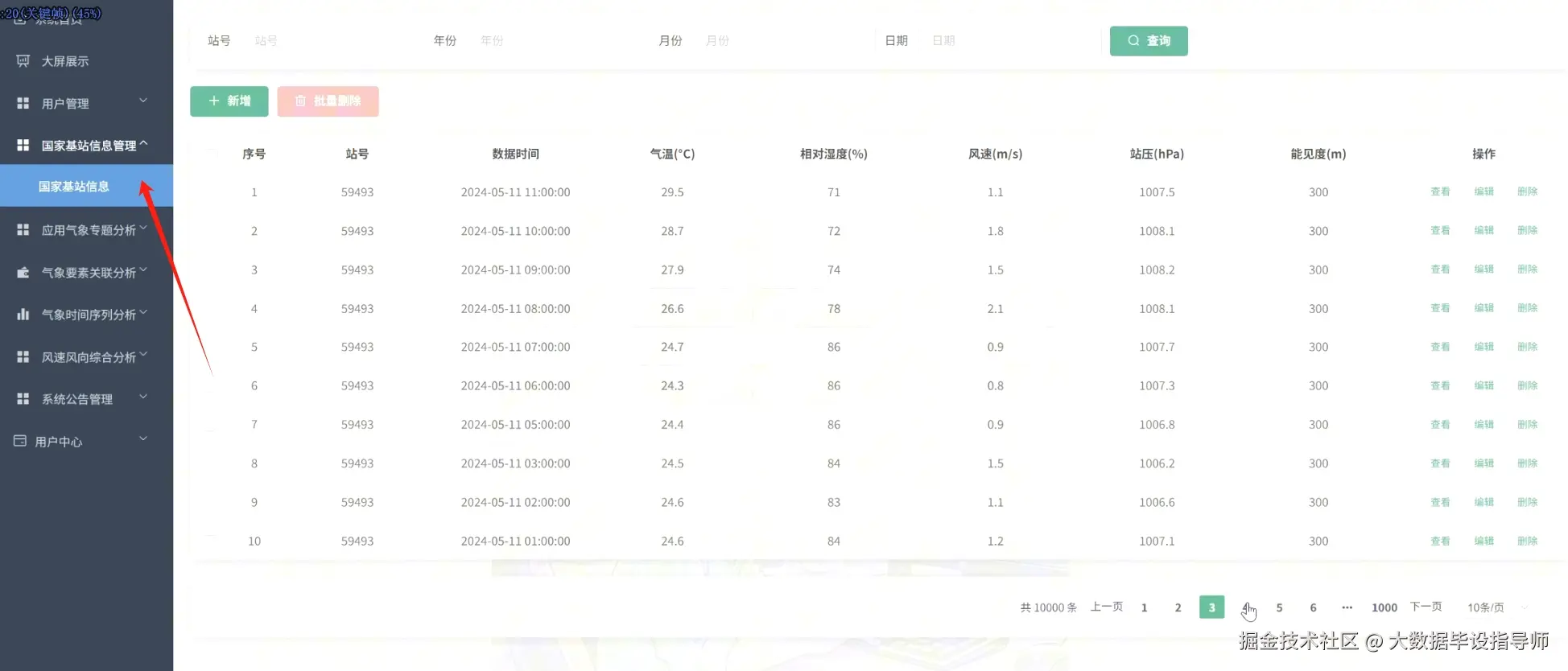
Task: Click humidity cell 78
Action: pos(834,308)
